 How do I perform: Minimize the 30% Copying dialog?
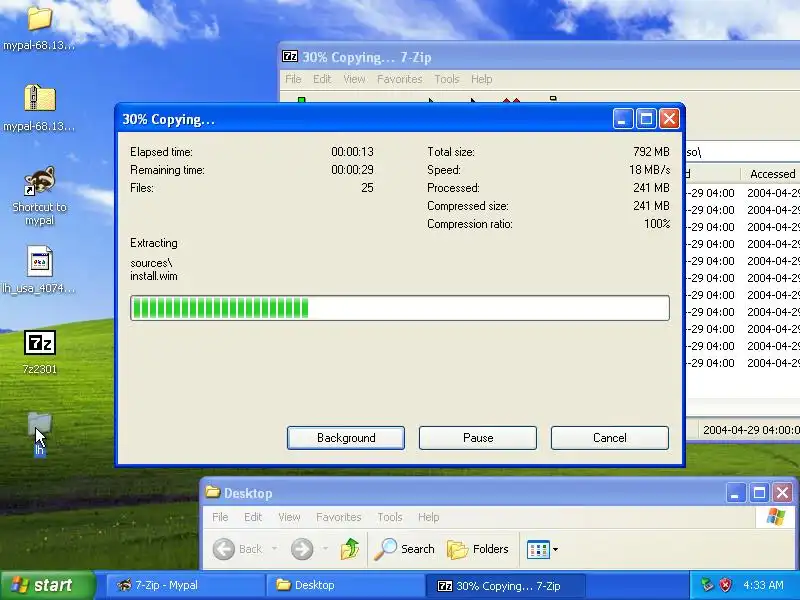click(622, 119)
